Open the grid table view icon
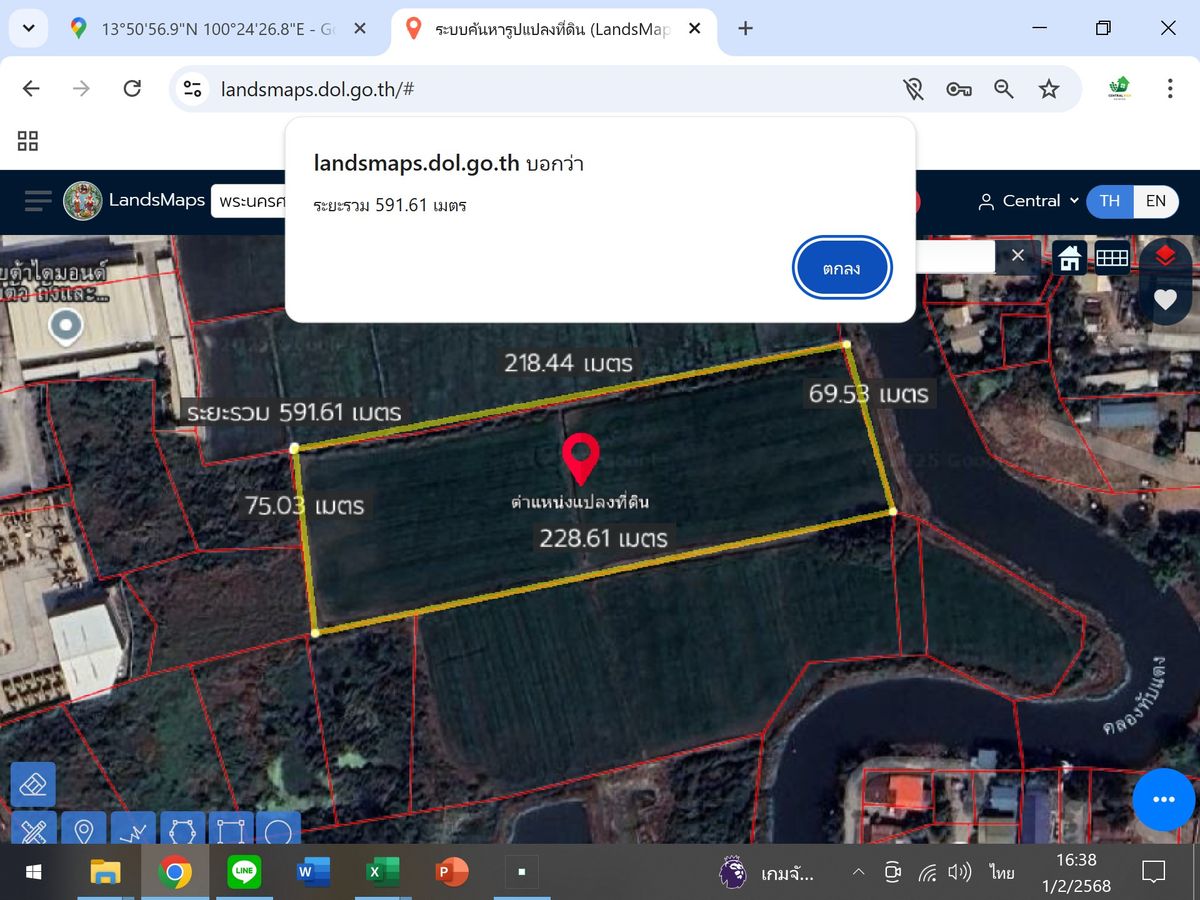The image size is (1200, 900). click(1112, 257)
